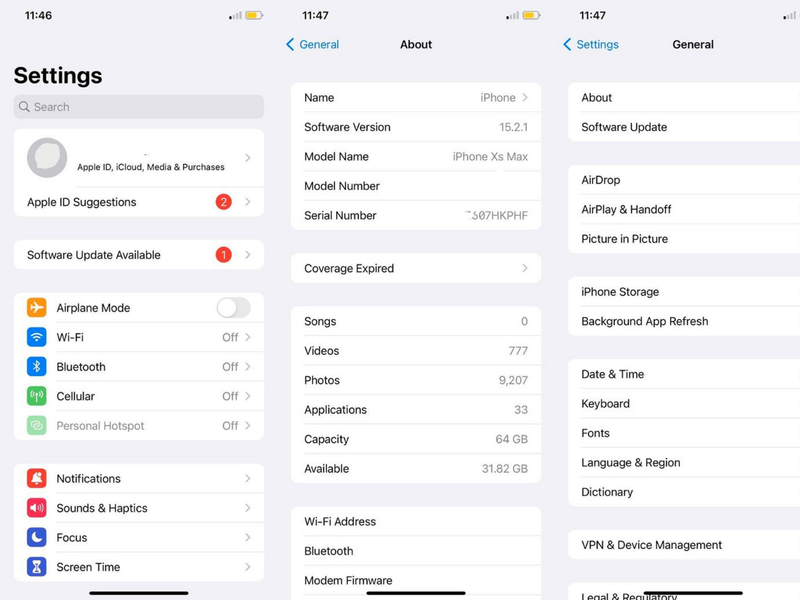
Task: Tap Bluetooth row on About screen
Action: point(416,551)
